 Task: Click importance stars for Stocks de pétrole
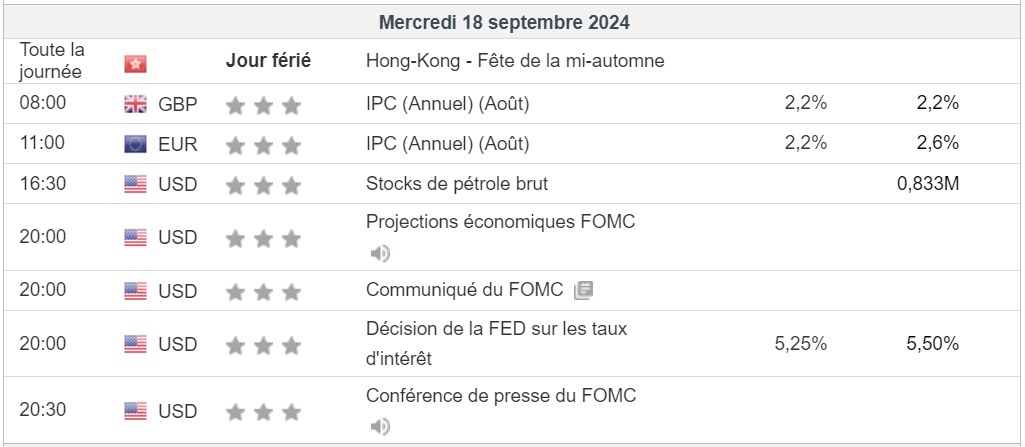tap(263, 185)
